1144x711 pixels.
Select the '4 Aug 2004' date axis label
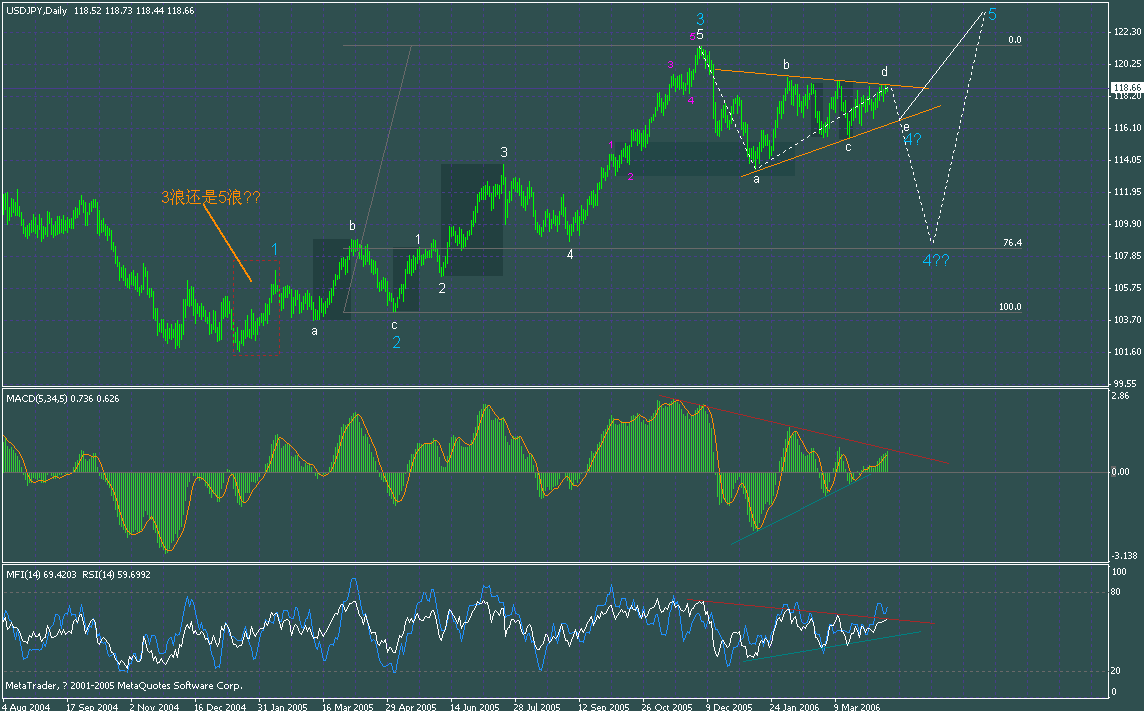coord(28,705)
